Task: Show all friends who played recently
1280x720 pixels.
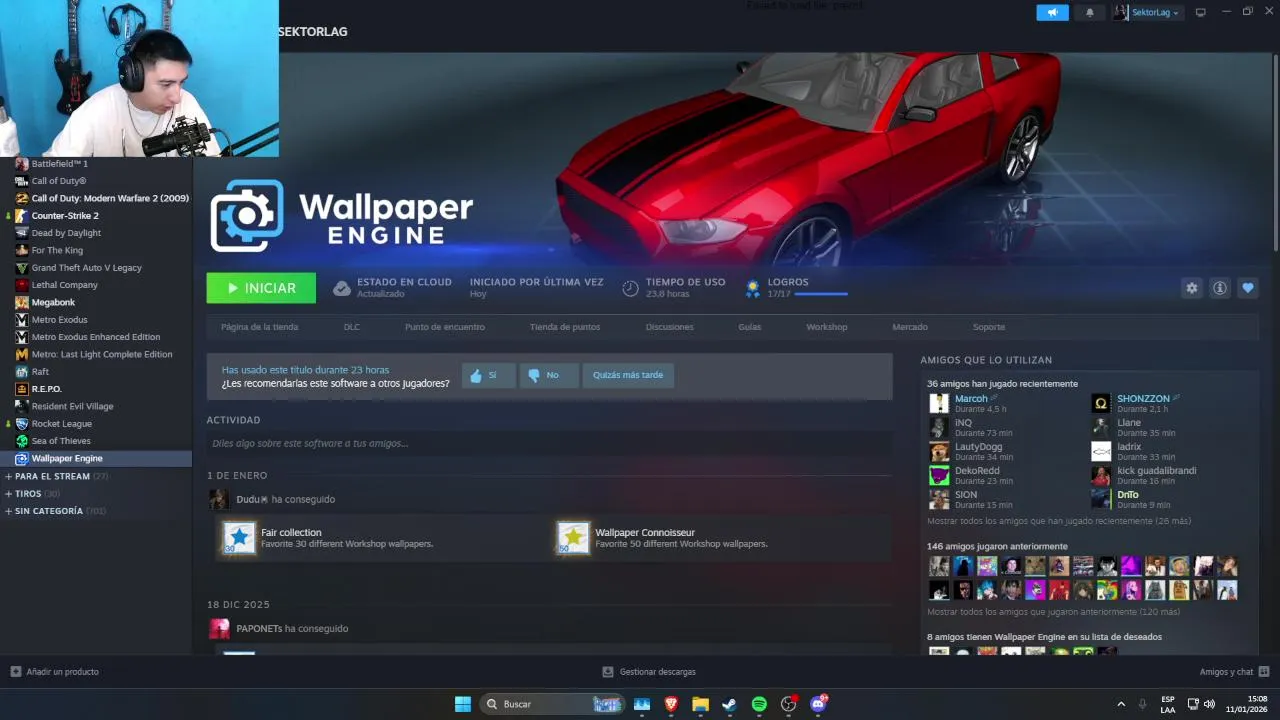Action: (x=1059, y=521)
